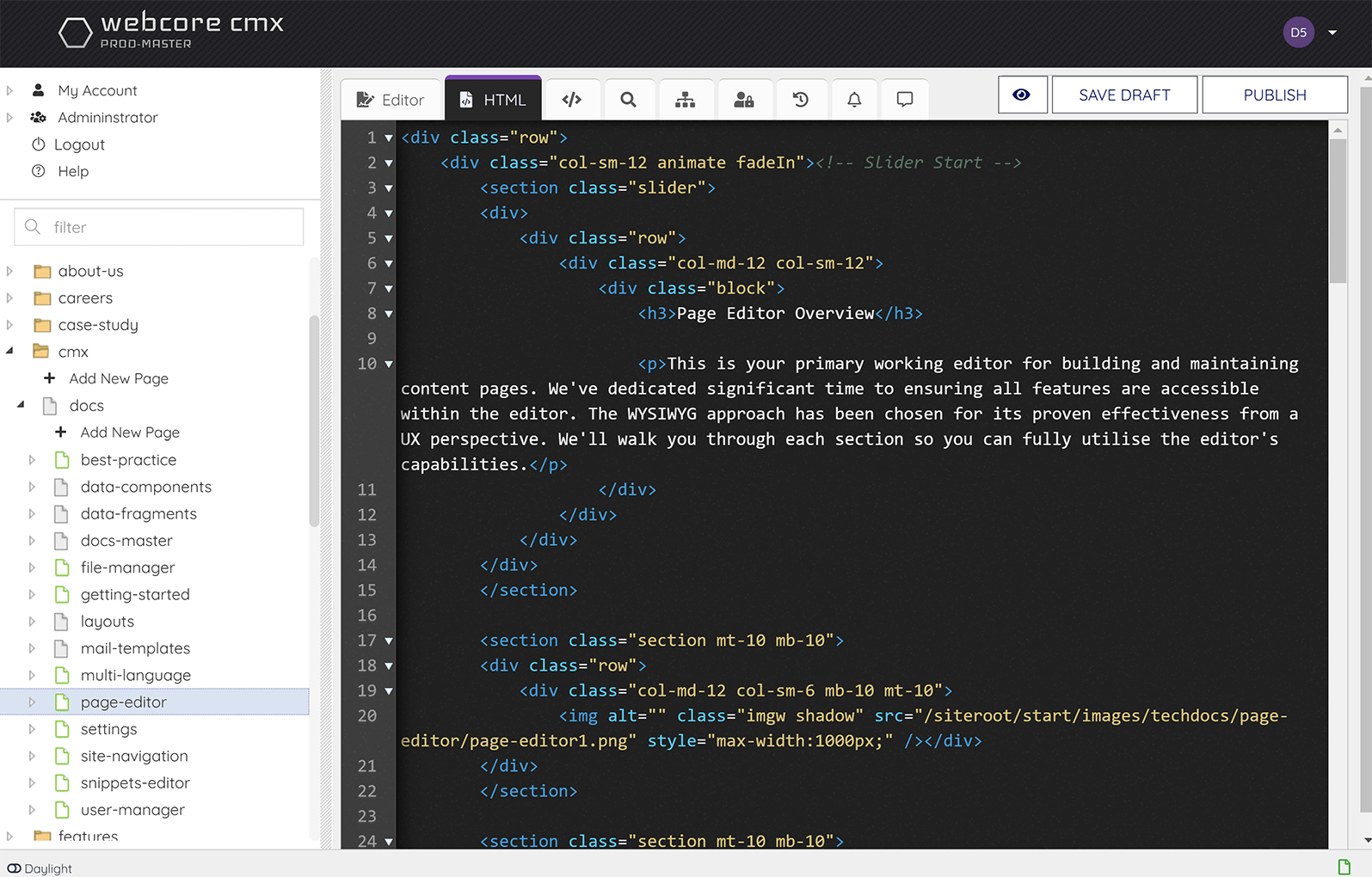Focus the filter search field
The image size is (1372, 877).
159,227
